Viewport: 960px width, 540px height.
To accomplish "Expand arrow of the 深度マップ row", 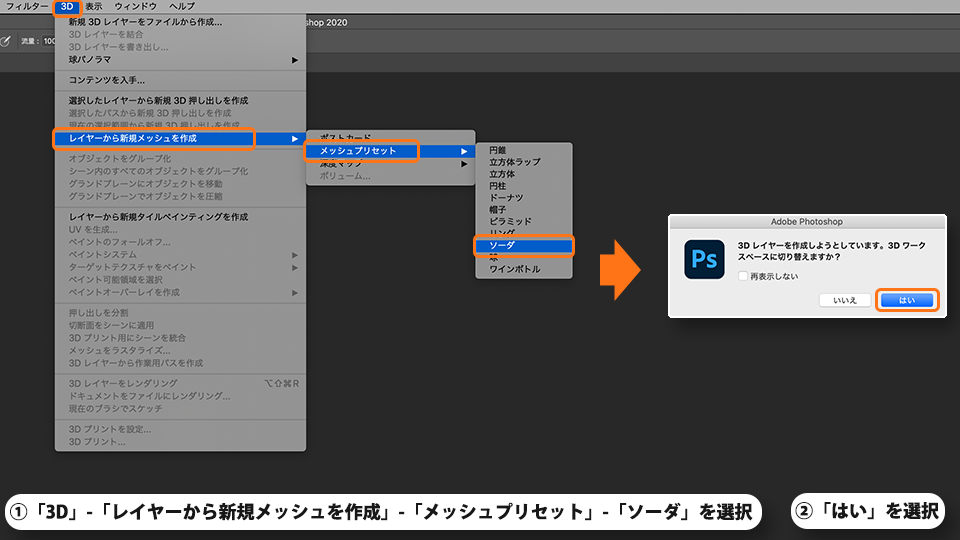I will 464,164.
